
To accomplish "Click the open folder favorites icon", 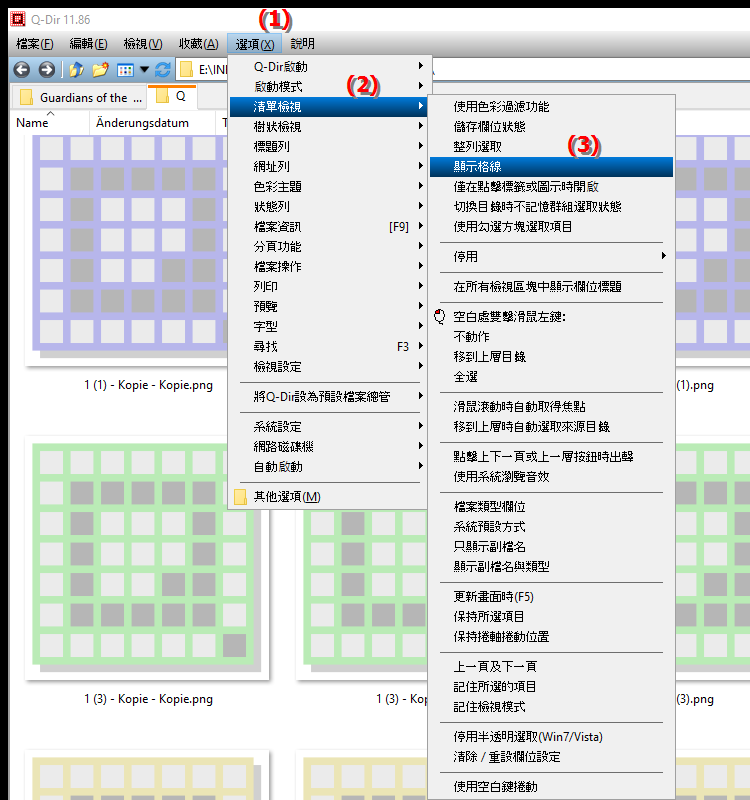I will 101,69.
